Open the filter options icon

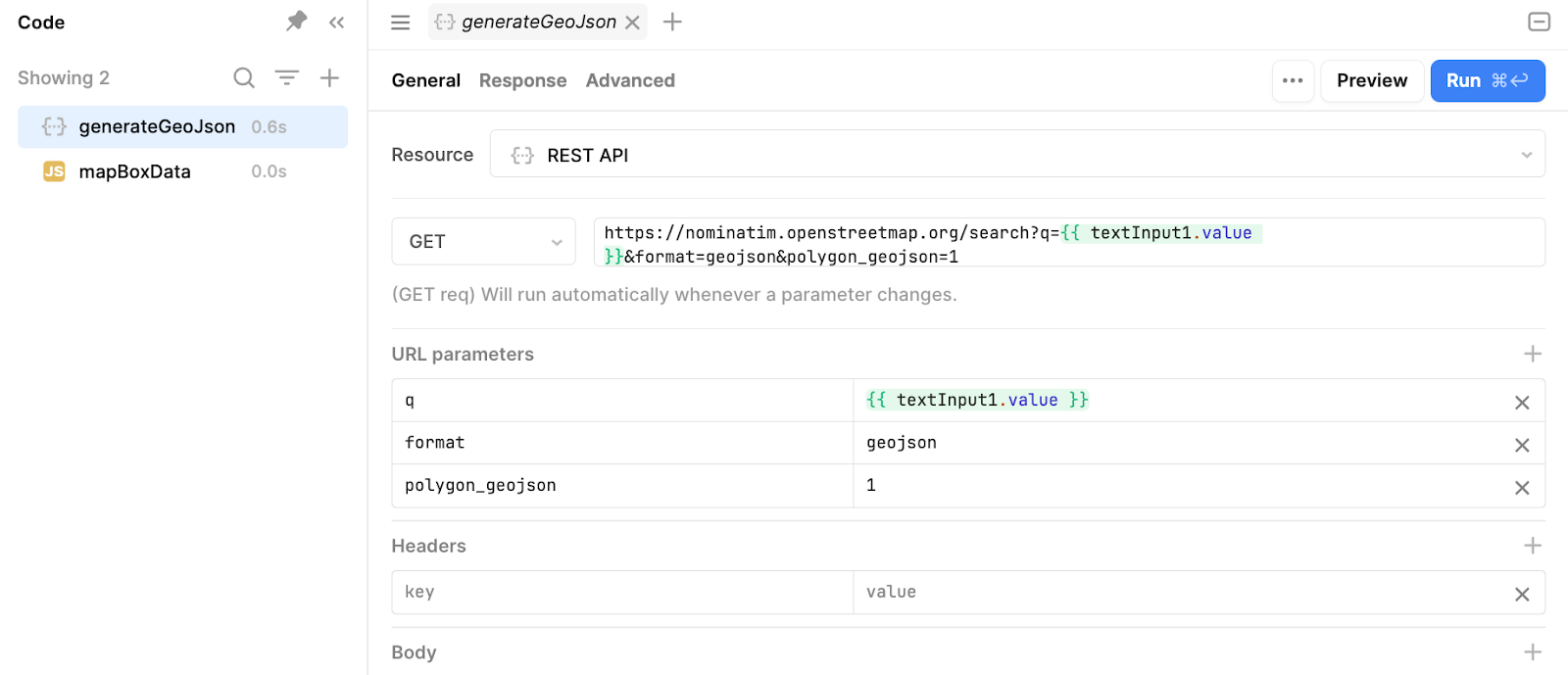[x=286, y=76]
